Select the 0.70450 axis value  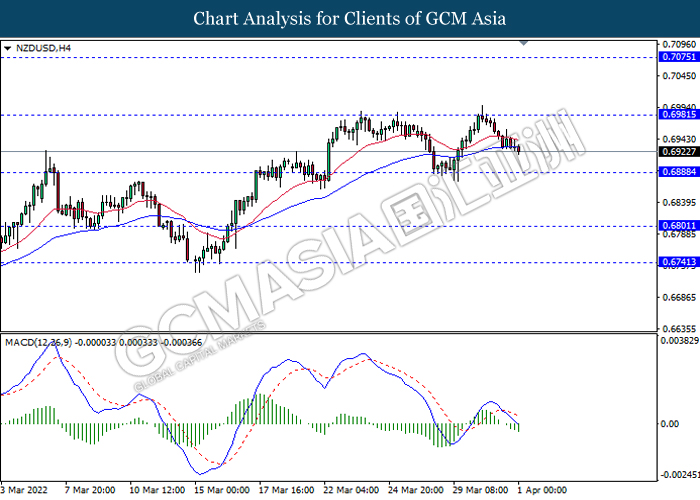click(679, 76)
